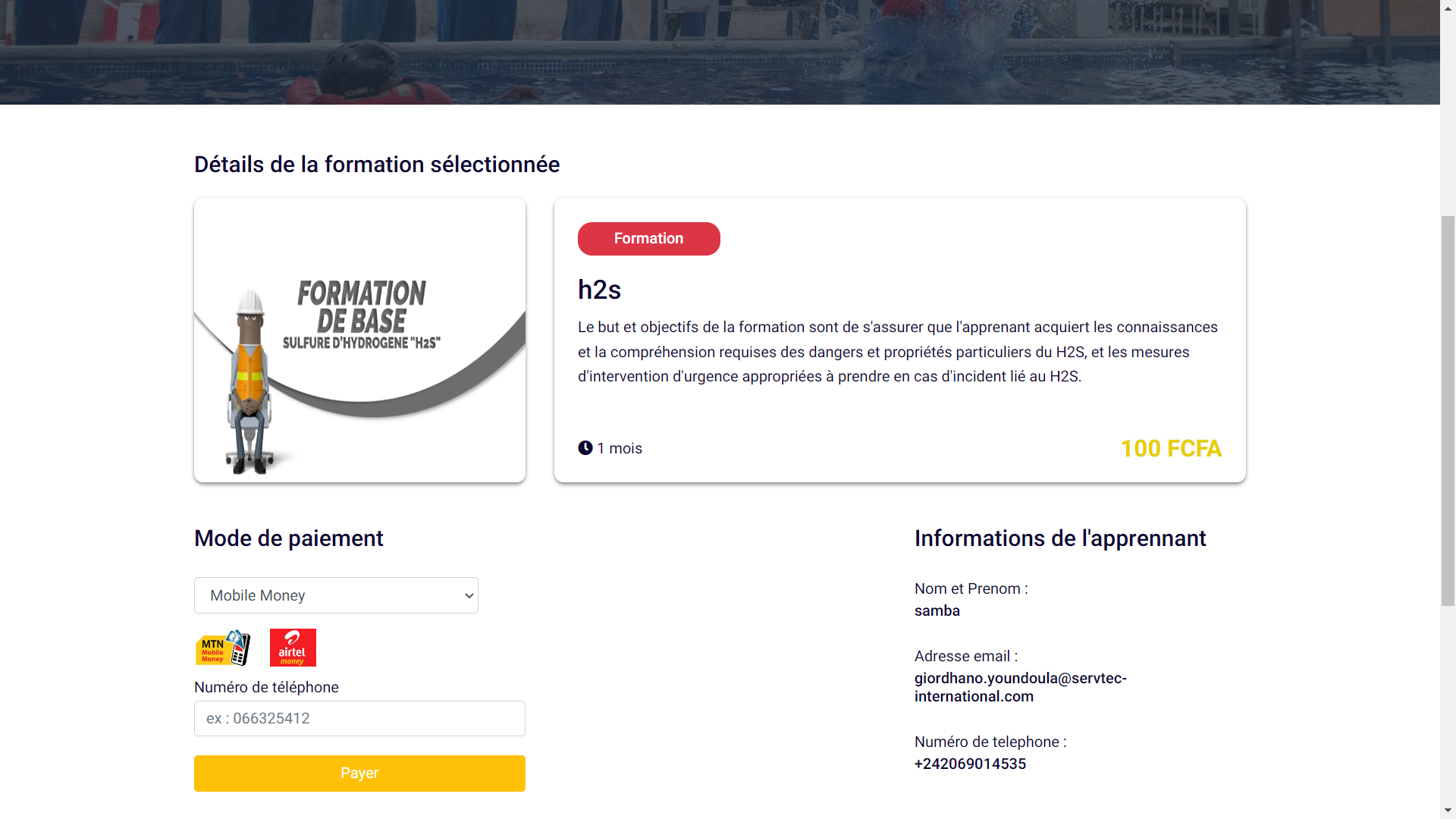
Task: Click the Détails de la formation heading
Action: [x=377, y=165]
